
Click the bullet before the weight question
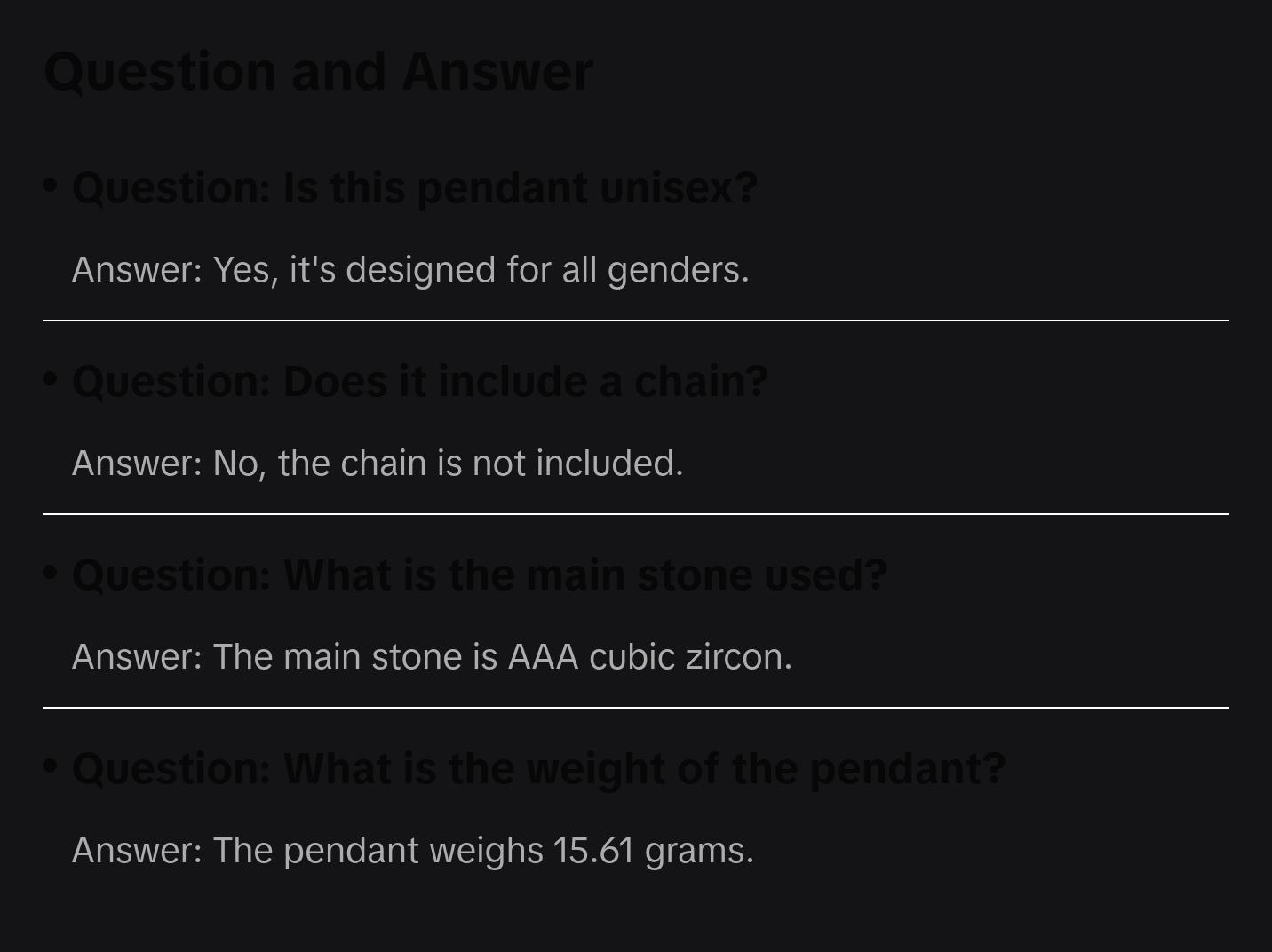tap(51, 766)
